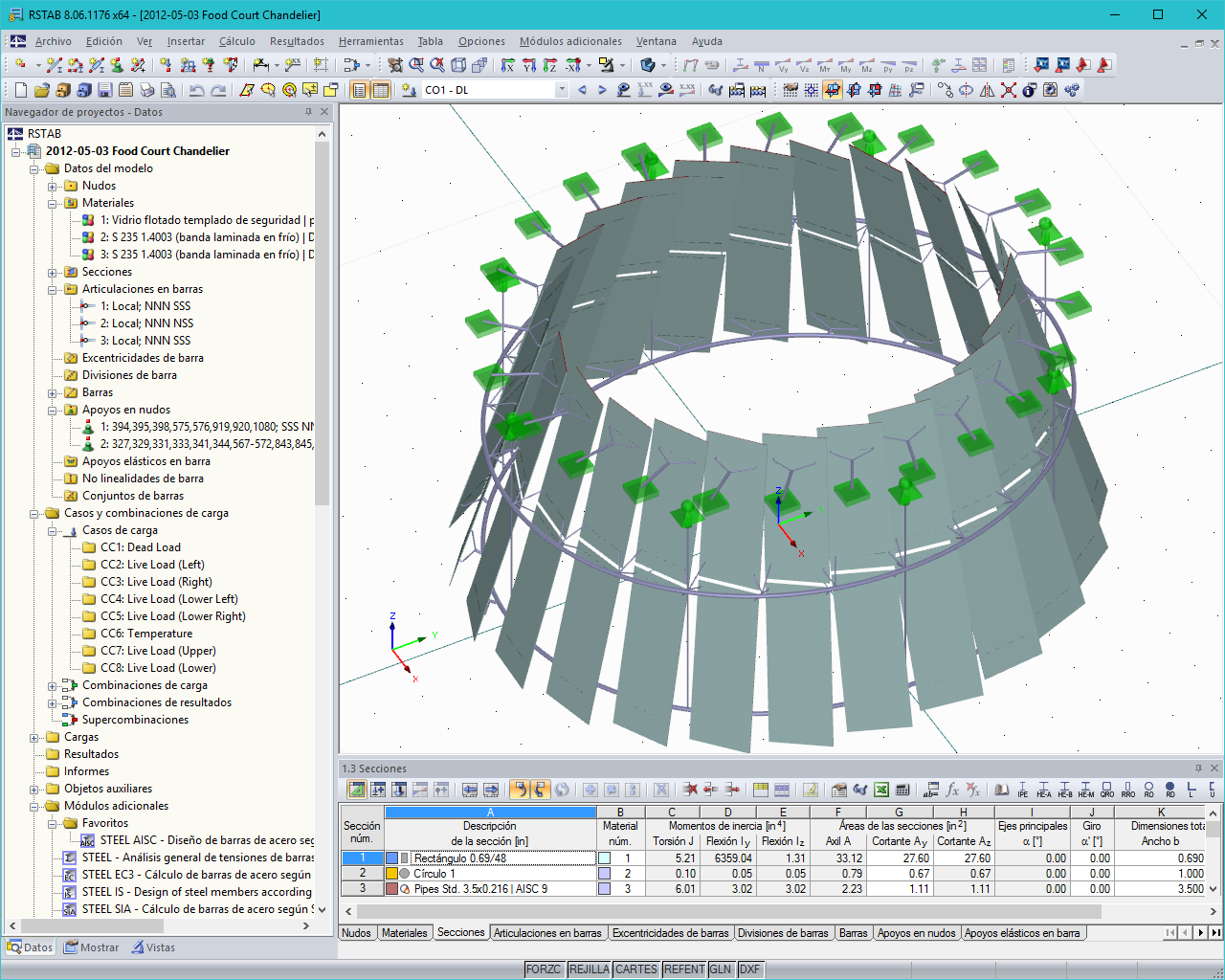Screen dimensions: 1225x980
Task: Open the CO1 - DL load case dropdown
Action: click(x=562, y=89)
